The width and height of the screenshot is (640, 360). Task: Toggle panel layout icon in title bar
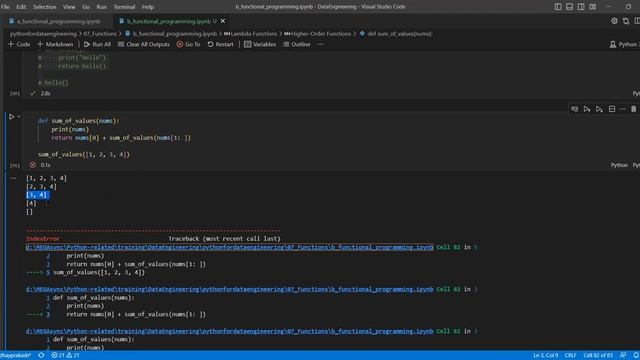(x=569, y=7)
